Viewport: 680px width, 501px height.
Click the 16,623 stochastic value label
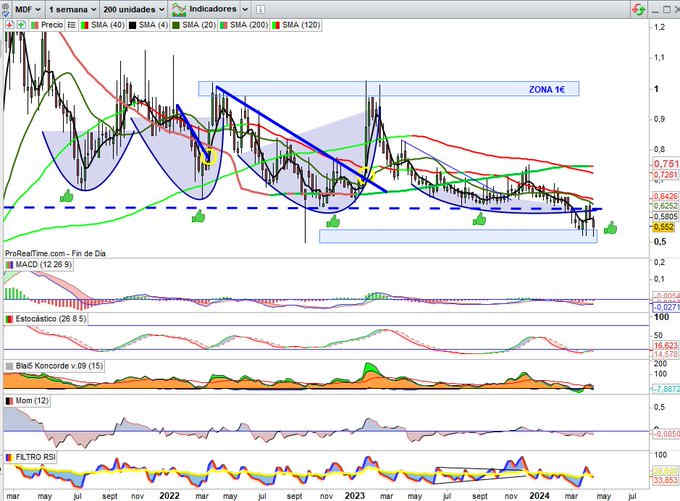666,346
